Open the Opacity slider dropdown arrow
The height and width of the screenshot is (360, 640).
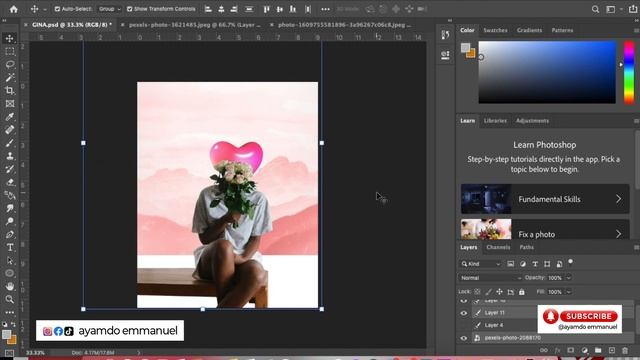569,278
